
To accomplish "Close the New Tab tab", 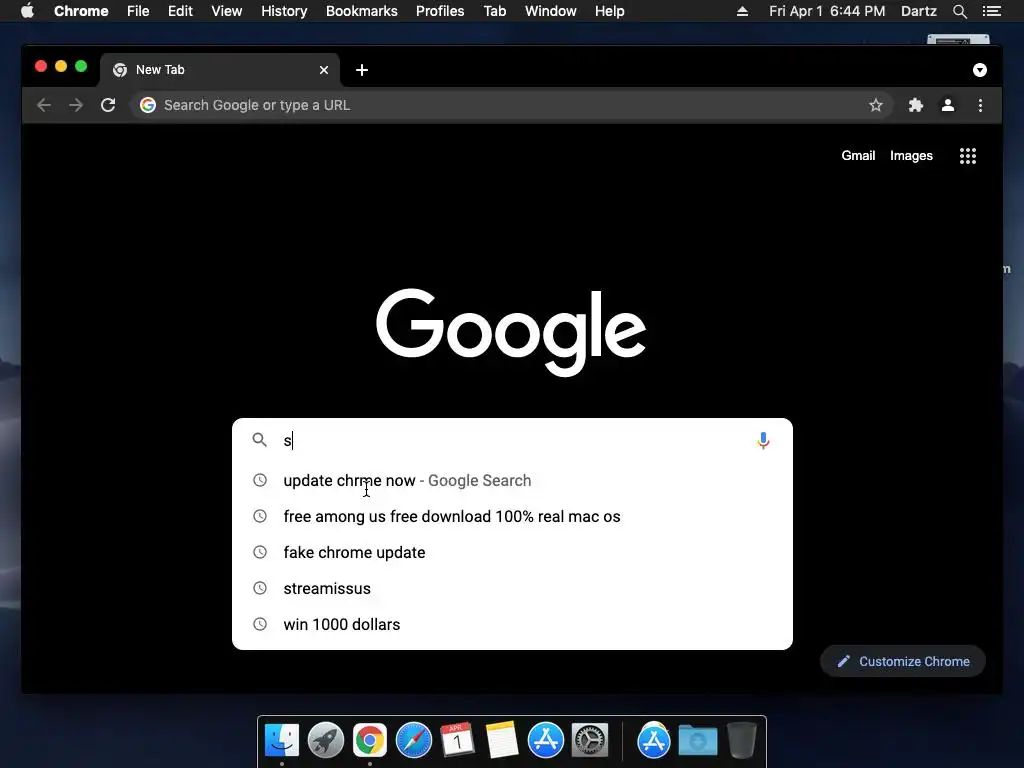I will [324, 70].
